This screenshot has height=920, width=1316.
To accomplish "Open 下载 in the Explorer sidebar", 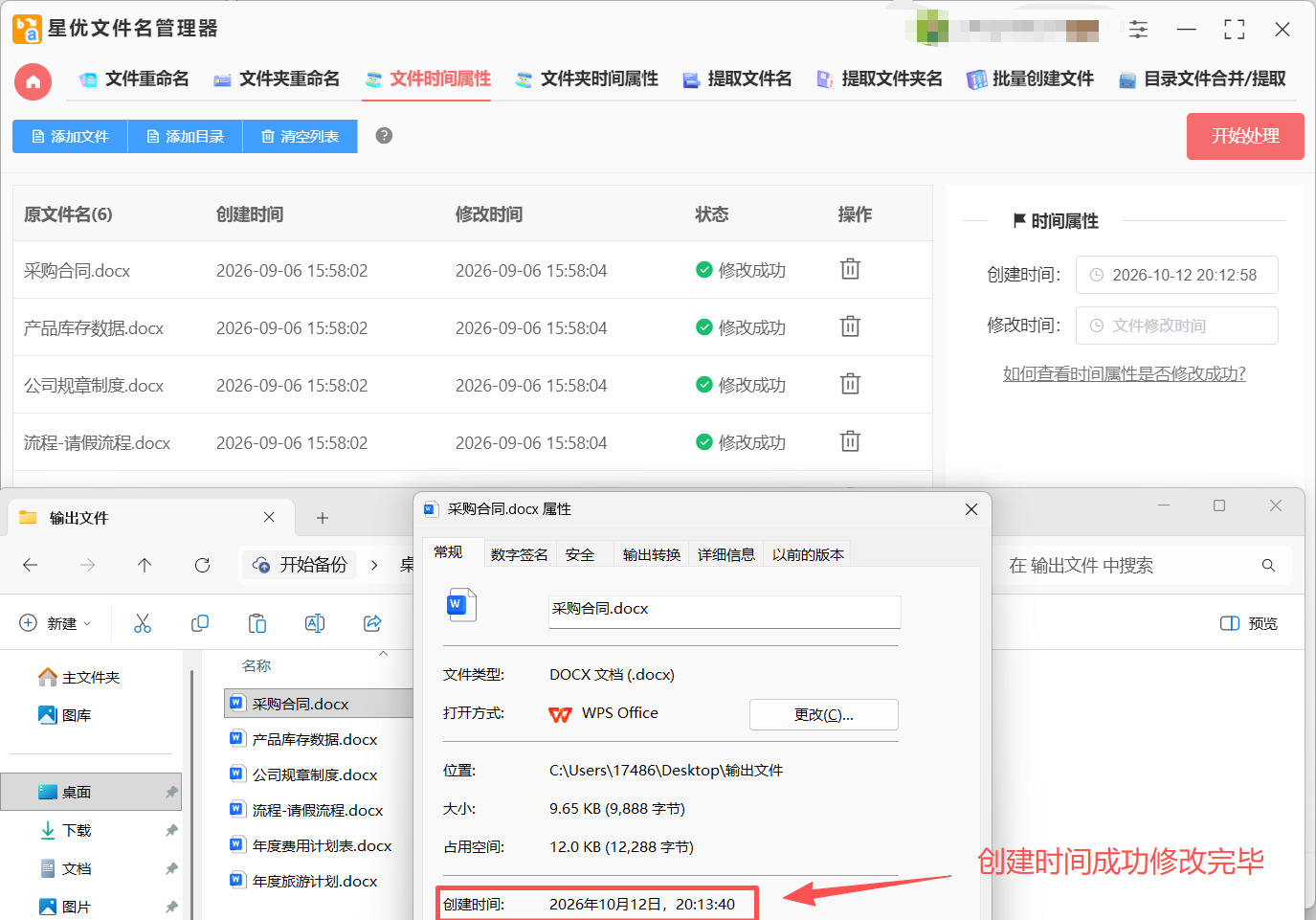I will coord(77,830).
